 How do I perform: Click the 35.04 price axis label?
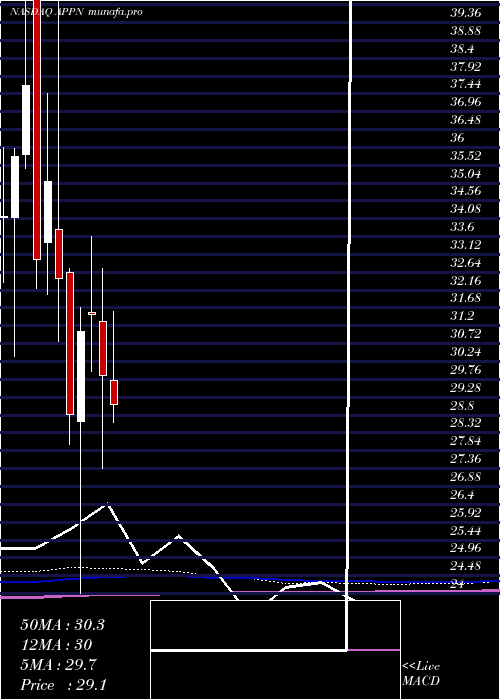click(466, 173)
